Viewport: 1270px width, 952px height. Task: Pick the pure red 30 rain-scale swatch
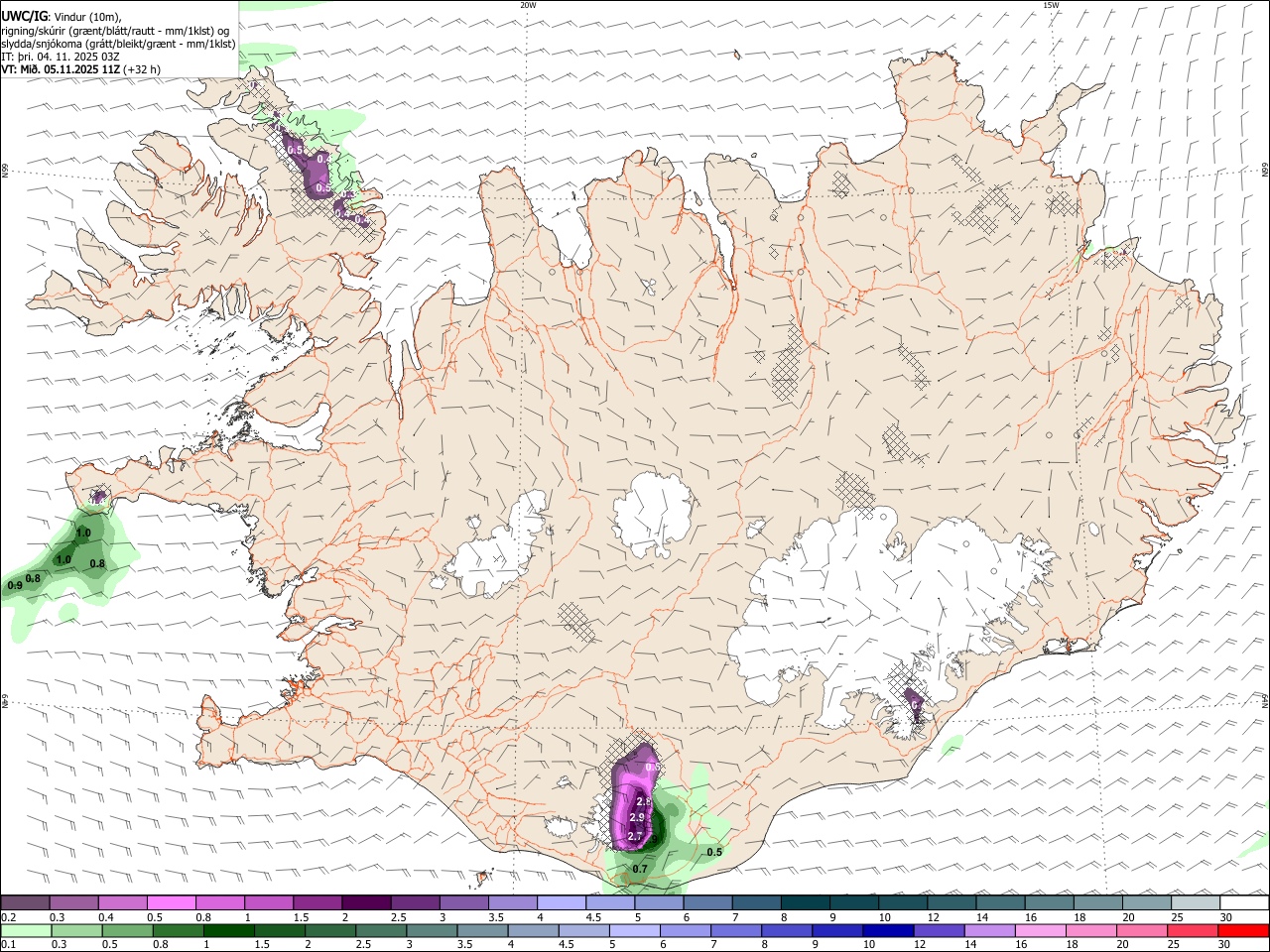(1244, 930)
